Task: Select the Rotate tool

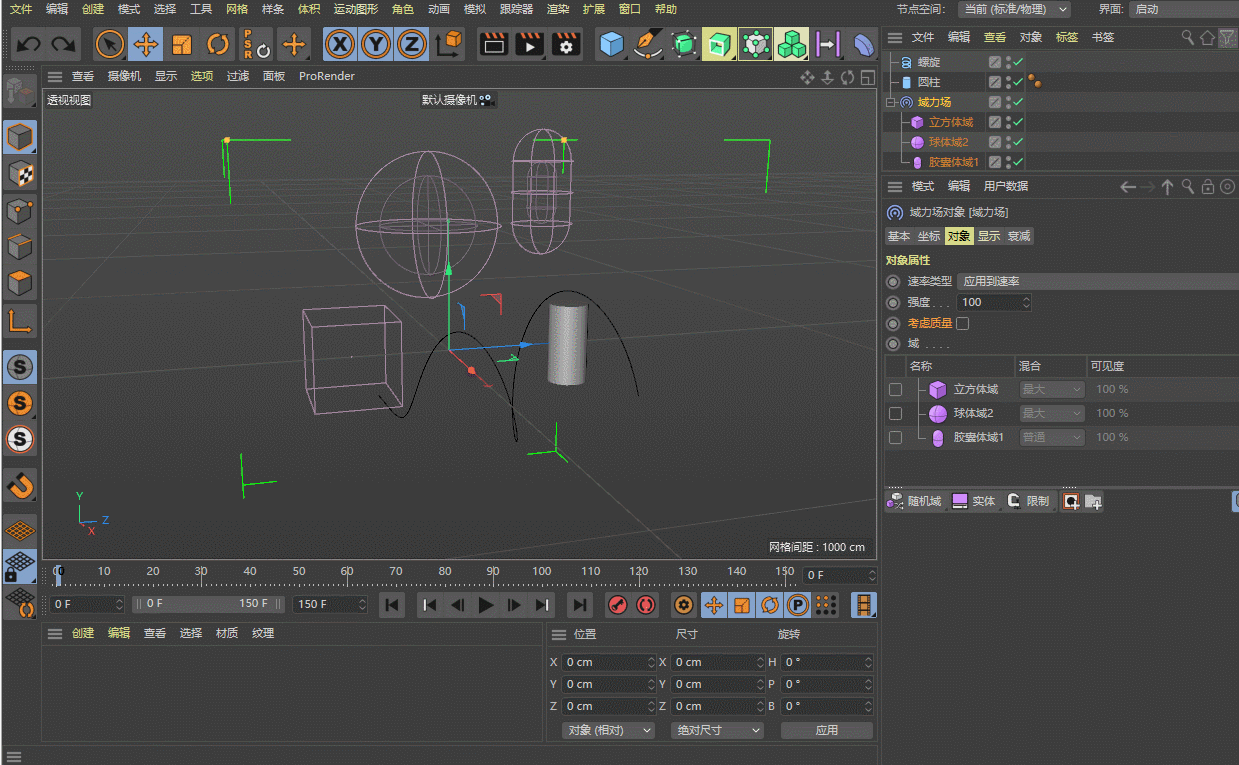Action: point(218,44)
